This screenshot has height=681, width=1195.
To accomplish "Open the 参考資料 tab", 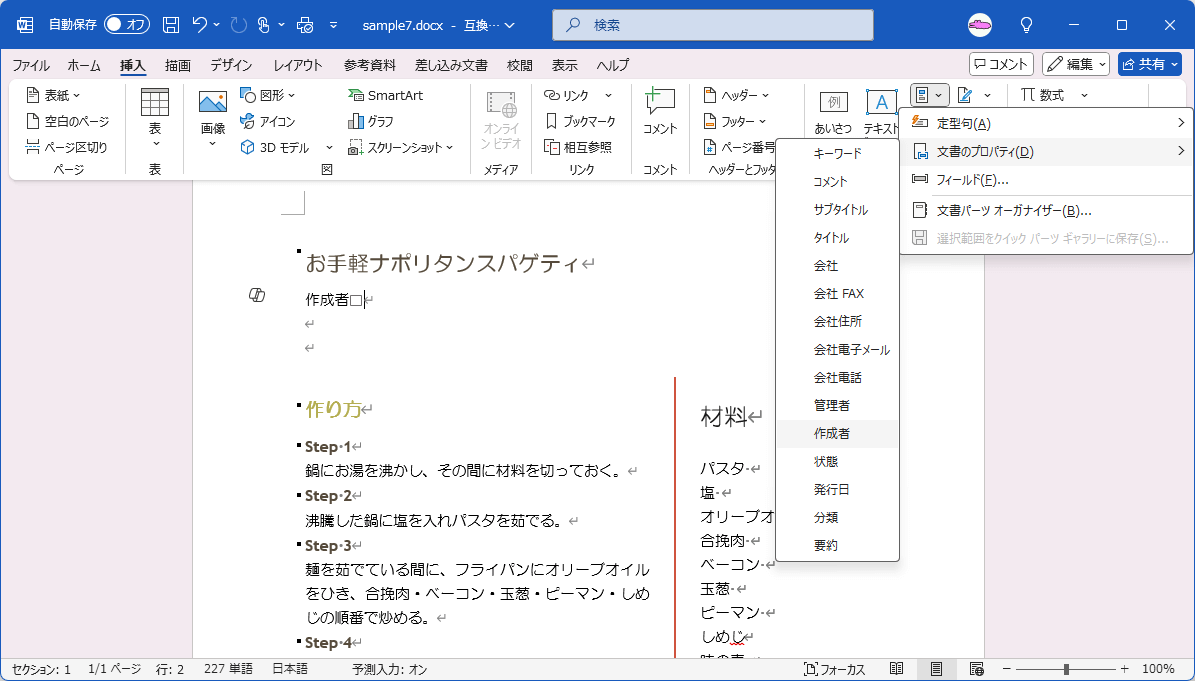I will click(x=370, y=66).
